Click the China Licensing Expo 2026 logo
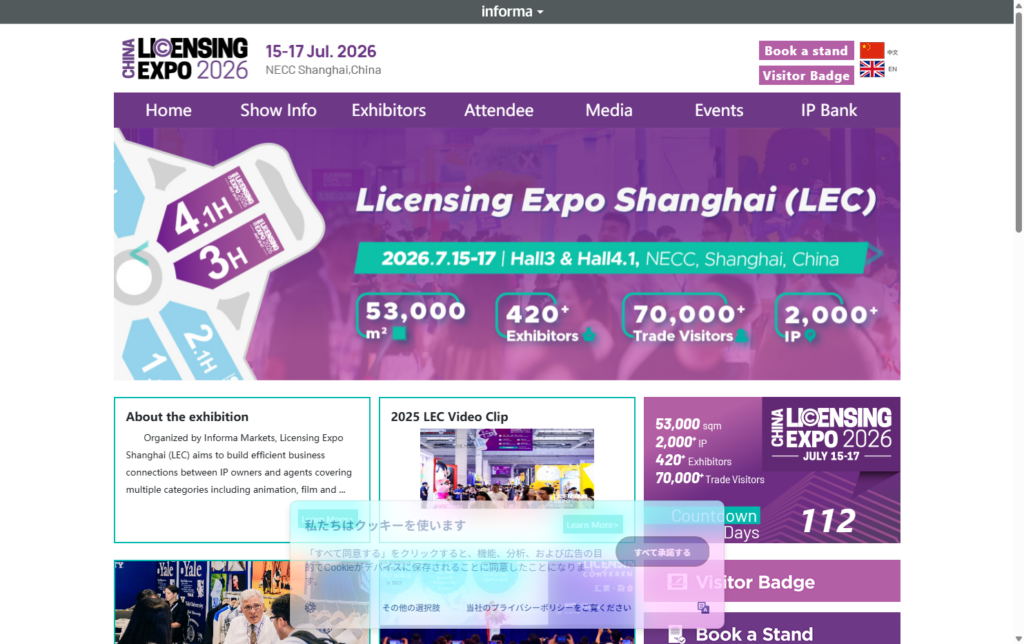This screenshot has height=644, width=1024. [x=185, y=58]
